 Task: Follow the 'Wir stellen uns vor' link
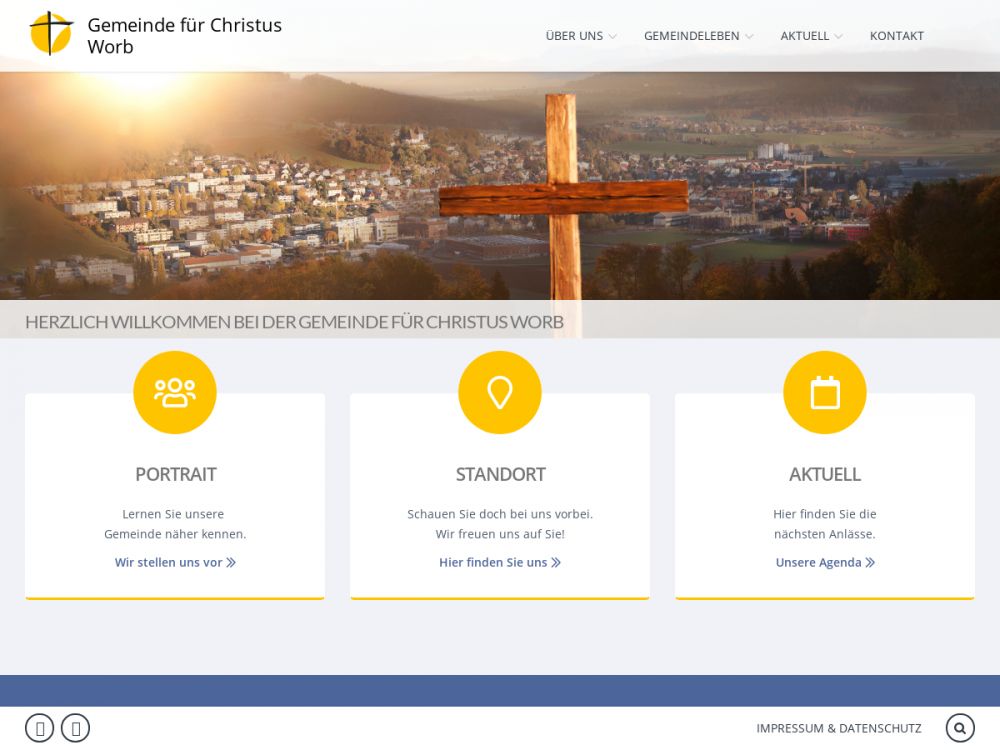(175, 562)
